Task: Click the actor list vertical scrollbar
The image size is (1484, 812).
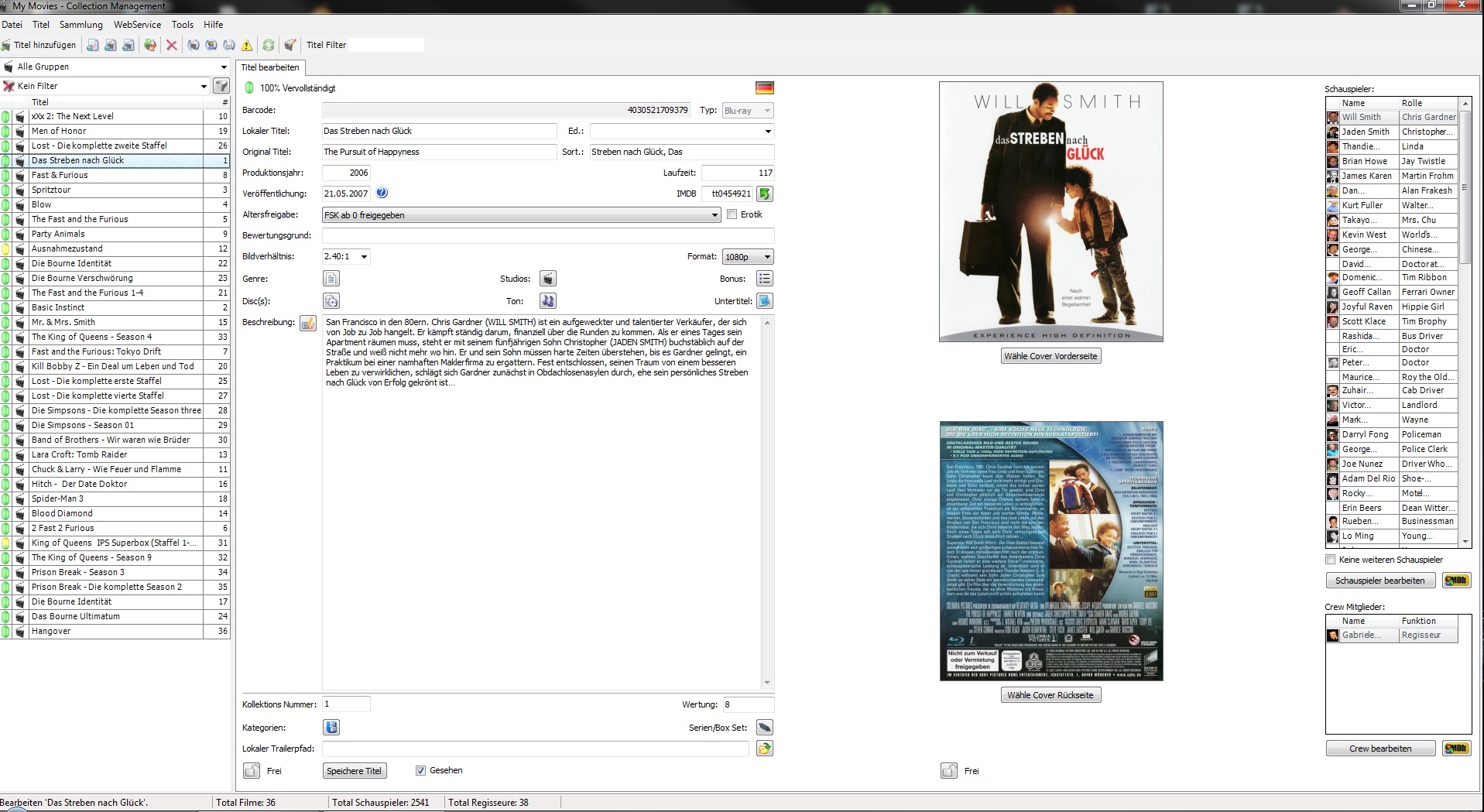Action: point(1465,321)
